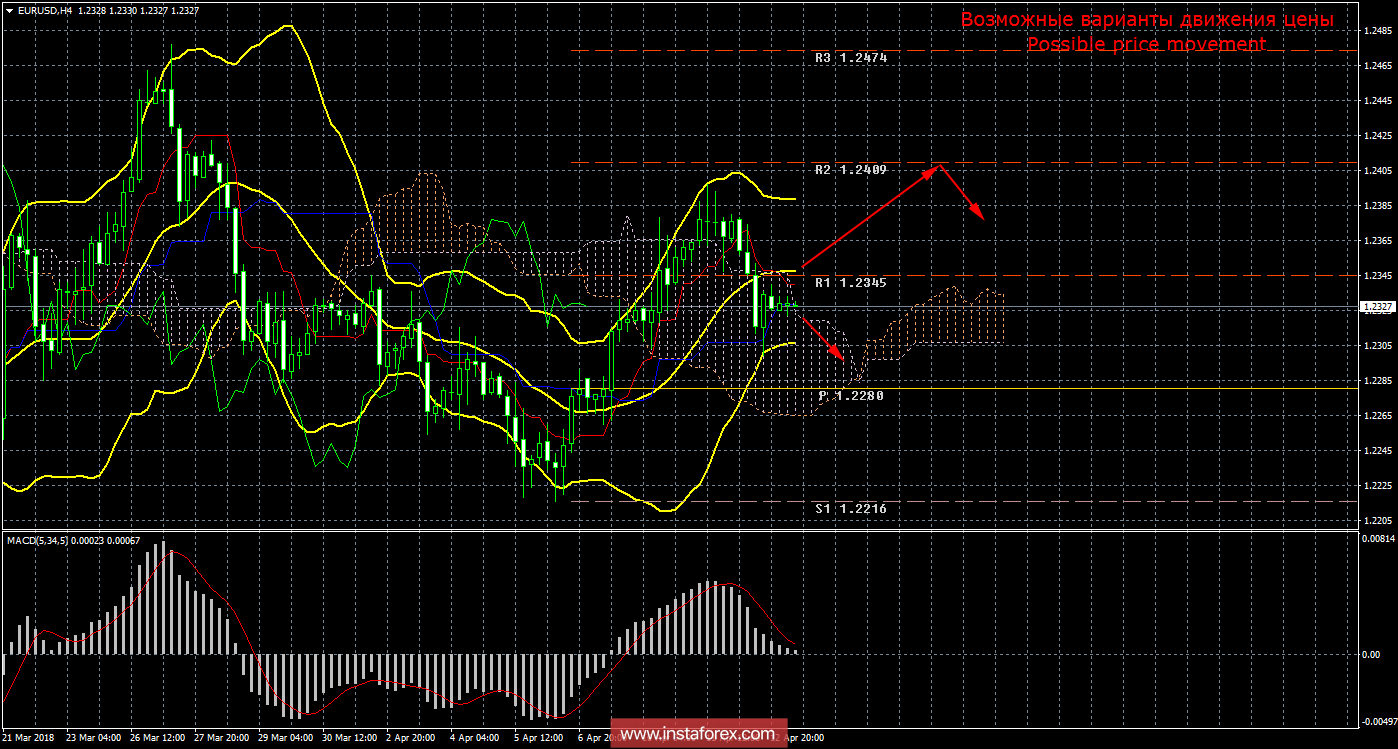
Task: Click the R3 1.2474 resistance label
Action: 851,58
